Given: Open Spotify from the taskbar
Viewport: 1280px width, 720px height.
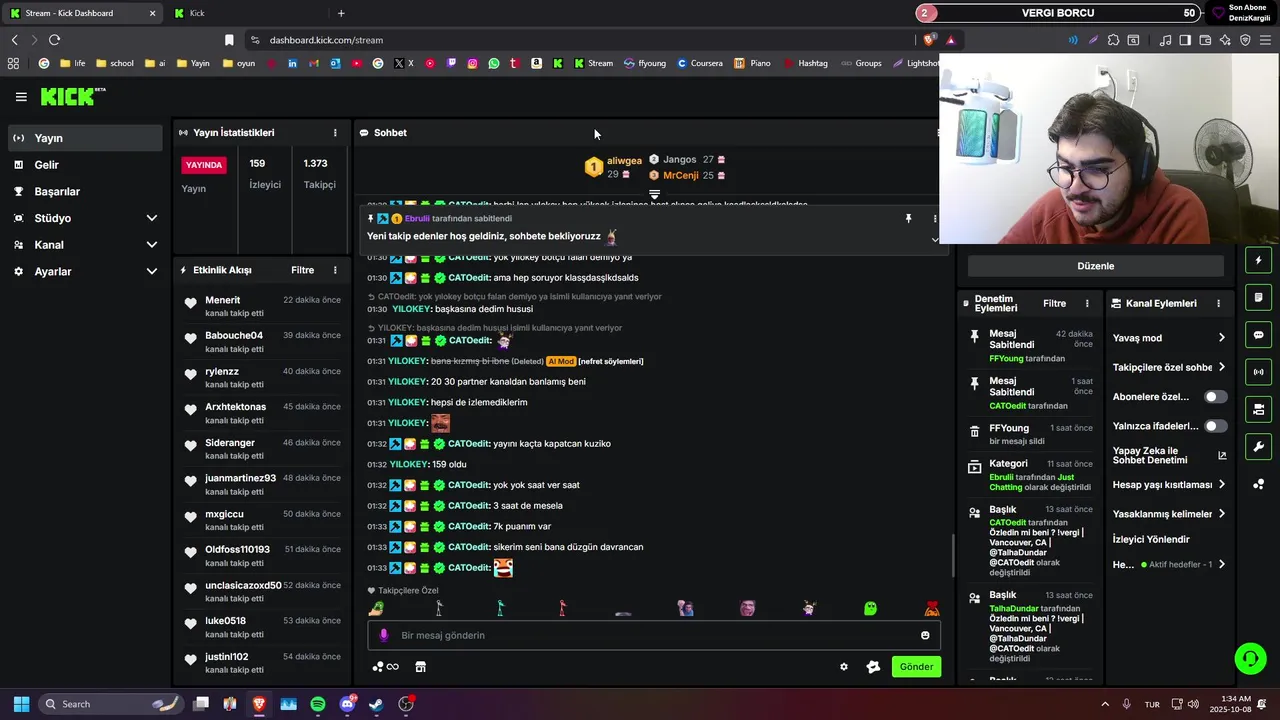Looking at the screenshot, I should (318, 704).
